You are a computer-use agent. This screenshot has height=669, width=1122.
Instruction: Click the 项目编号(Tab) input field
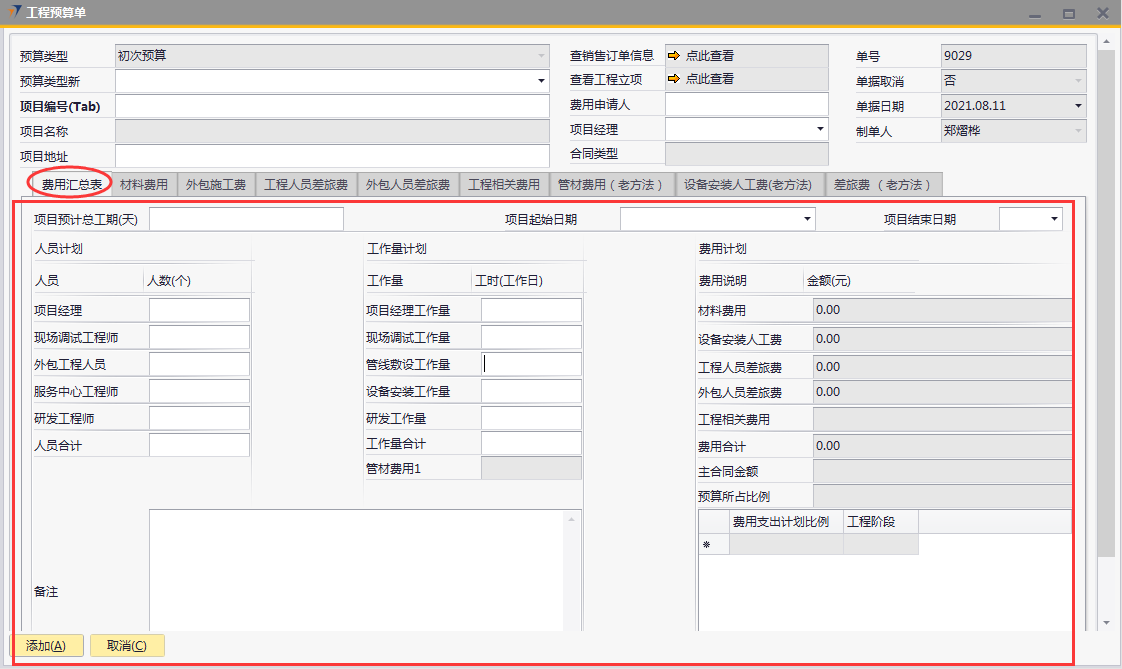tap(332, 106)
